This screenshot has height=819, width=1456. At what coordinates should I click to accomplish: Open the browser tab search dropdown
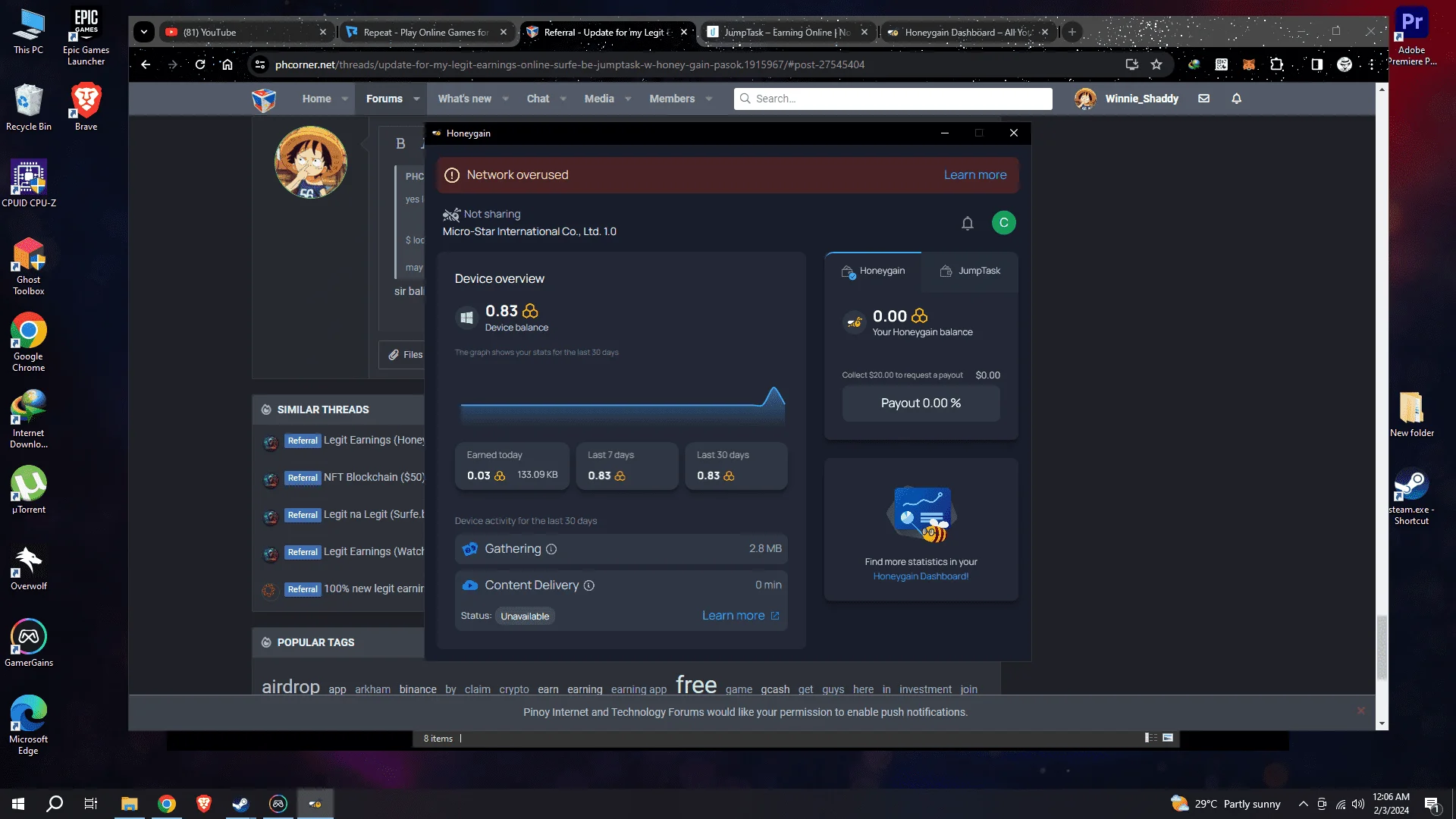[144, 32]
